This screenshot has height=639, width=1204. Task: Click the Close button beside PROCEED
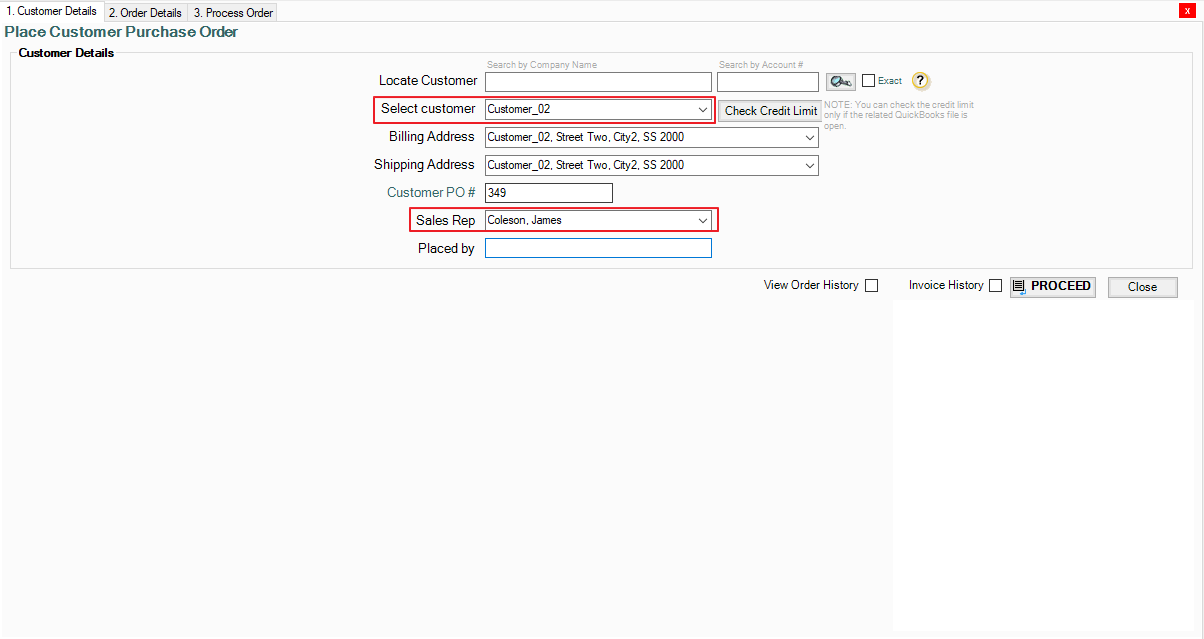[1142, 287]
